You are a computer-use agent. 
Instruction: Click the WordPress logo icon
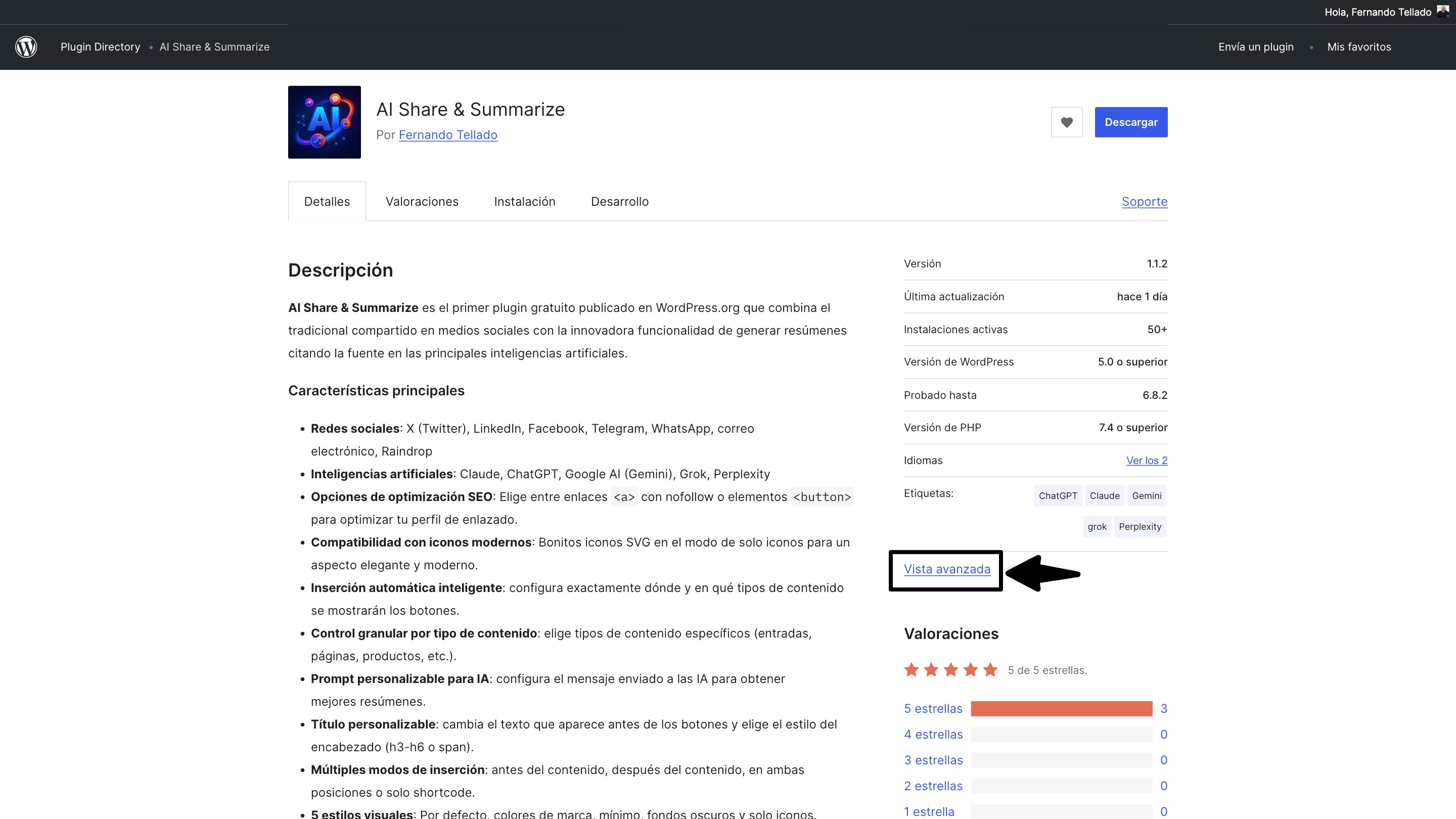[26, 47]
